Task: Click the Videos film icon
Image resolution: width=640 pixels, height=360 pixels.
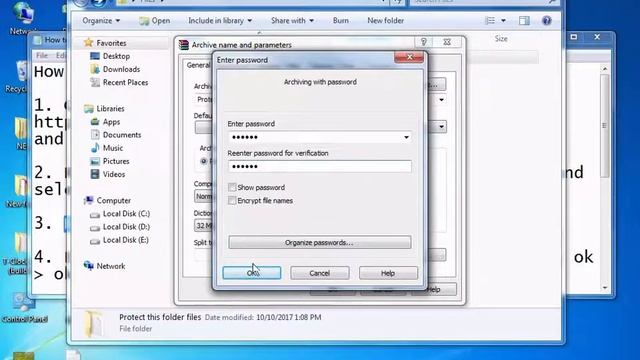Action: [x=95, y=174]
